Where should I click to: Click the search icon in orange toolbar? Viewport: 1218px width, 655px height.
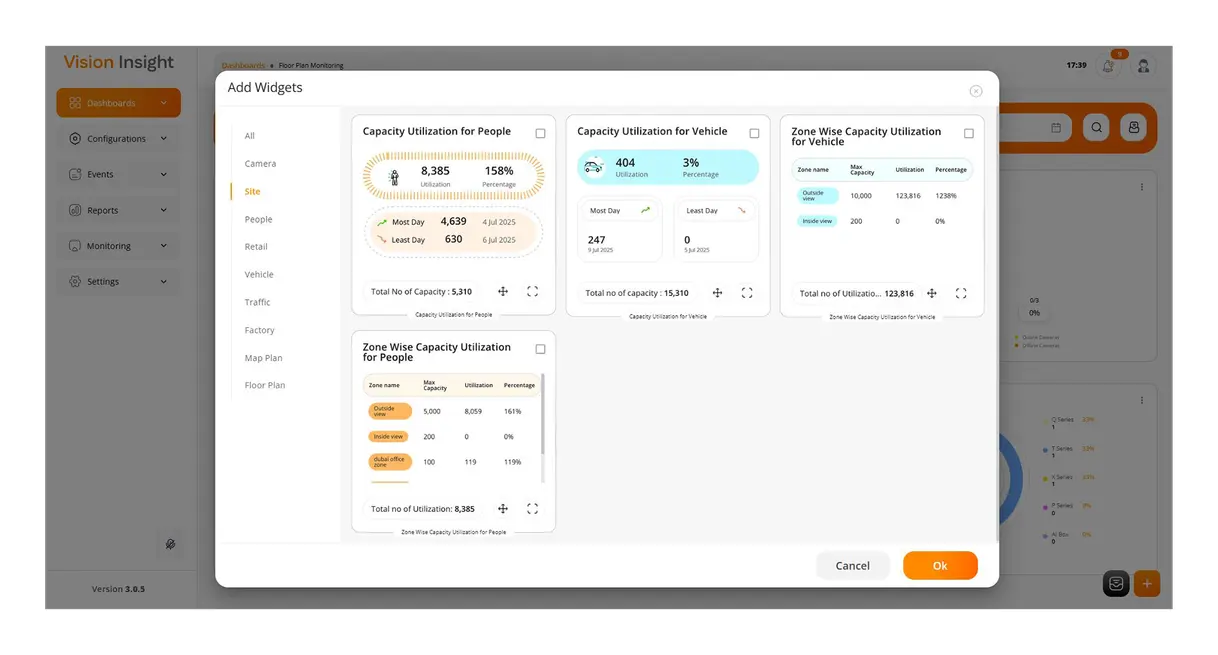pos(1097,128)
